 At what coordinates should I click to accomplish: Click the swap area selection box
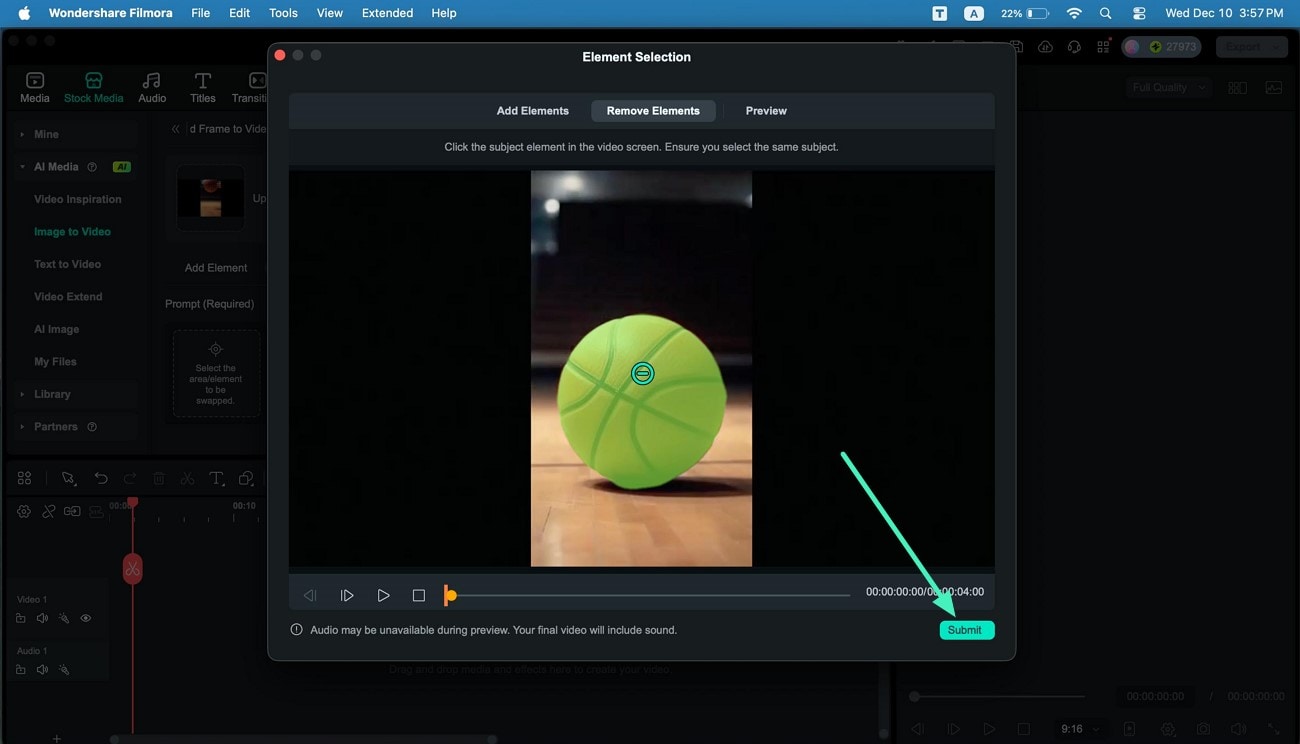coord(216,373)
